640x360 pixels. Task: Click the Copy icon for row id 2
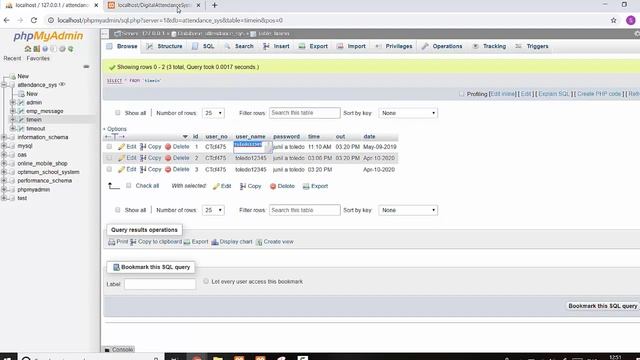tap(143, 158)
